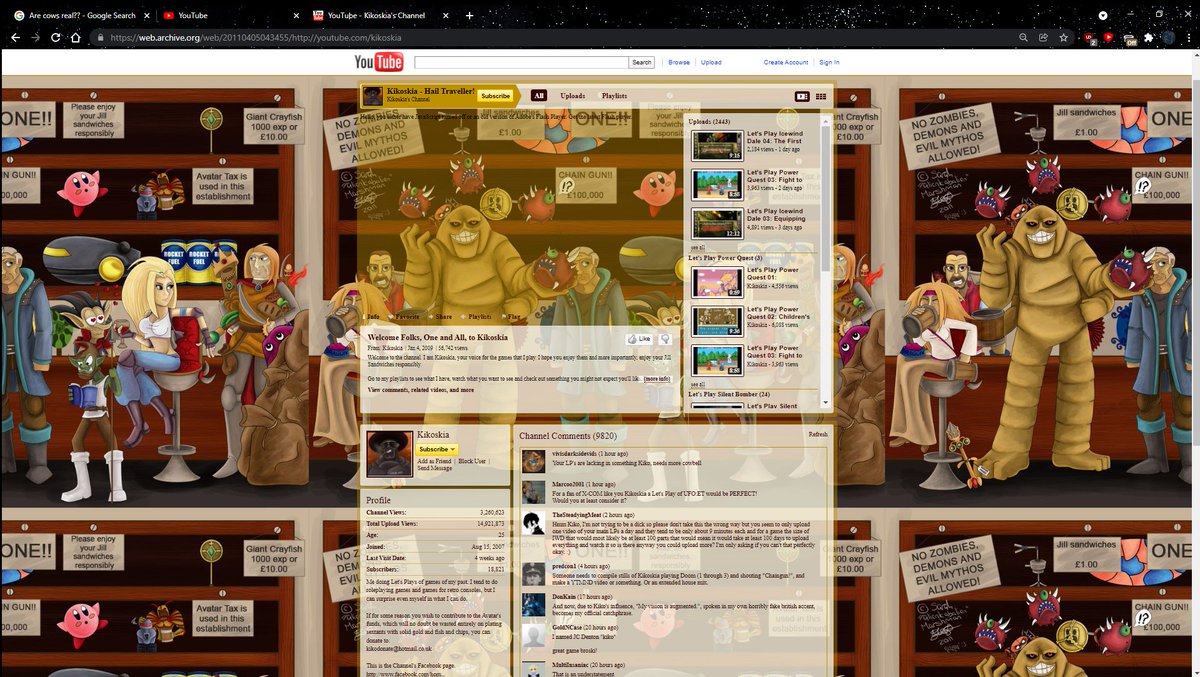Screen dimensions: 1200x677
Task: Click the share page icon in address bar
Action: coord(1043,37)
